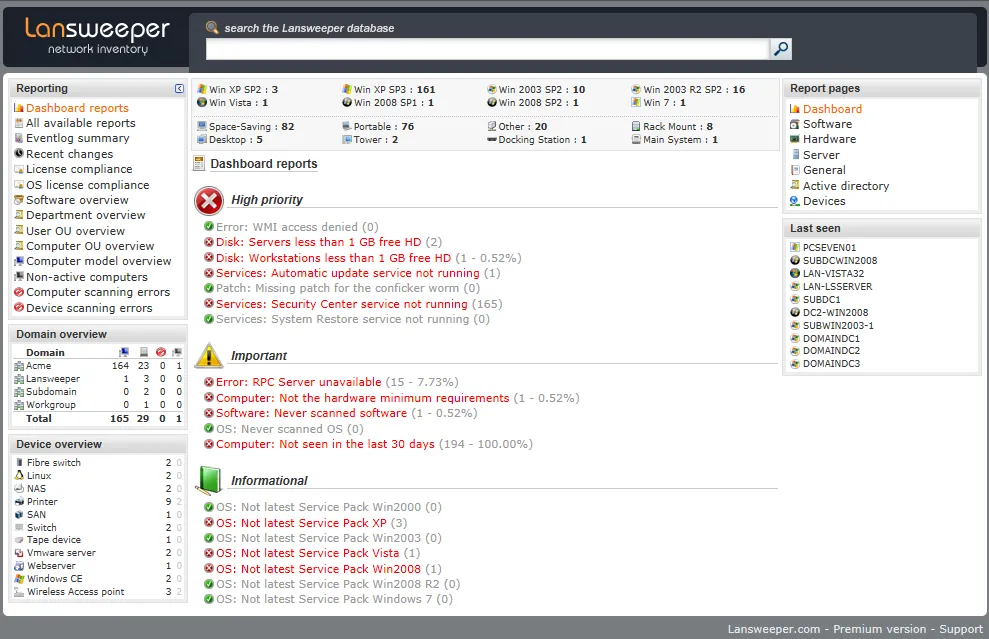This screenshot has height=639, width=989.
Task: Click the PCSEVEN01 last seen icon
Action: tap(795, 247)
